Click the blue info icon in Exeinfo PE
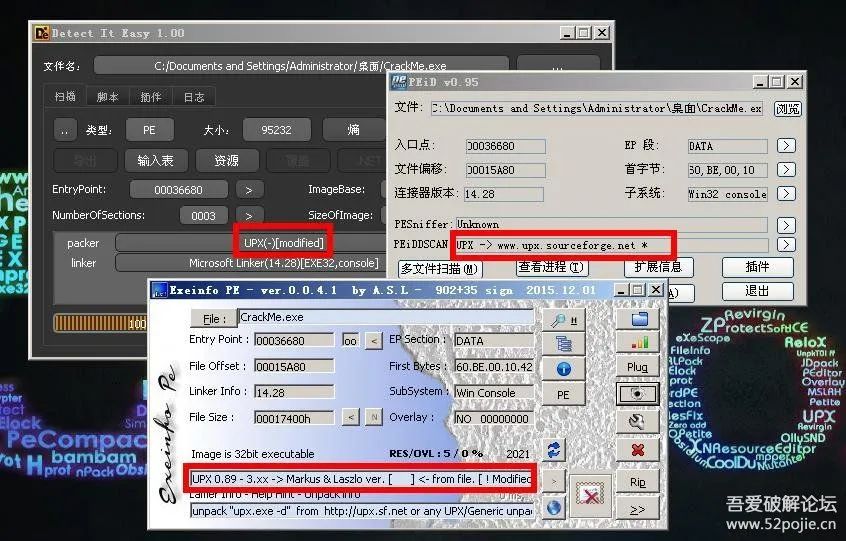The height and width of the screenshot is (541, 846). pos(563,369)
